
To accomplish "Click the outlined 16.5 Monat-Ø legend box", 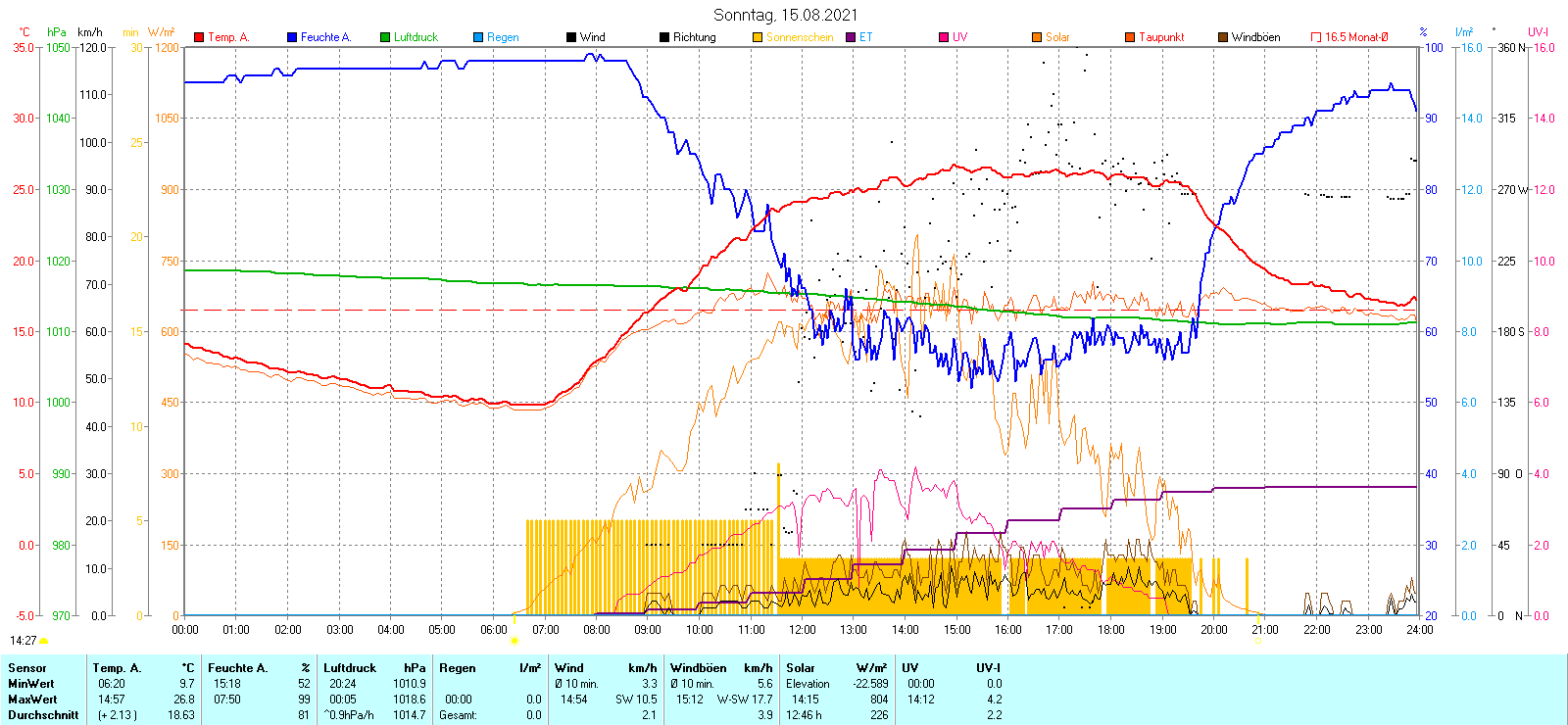I will 1316,37.
